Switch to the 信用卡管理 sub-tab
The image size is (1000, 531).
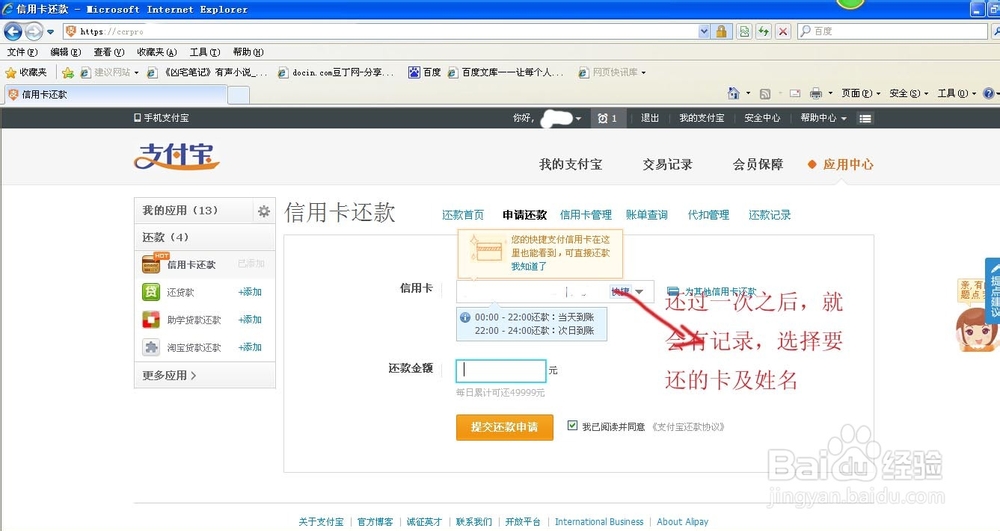coord(585,215)
